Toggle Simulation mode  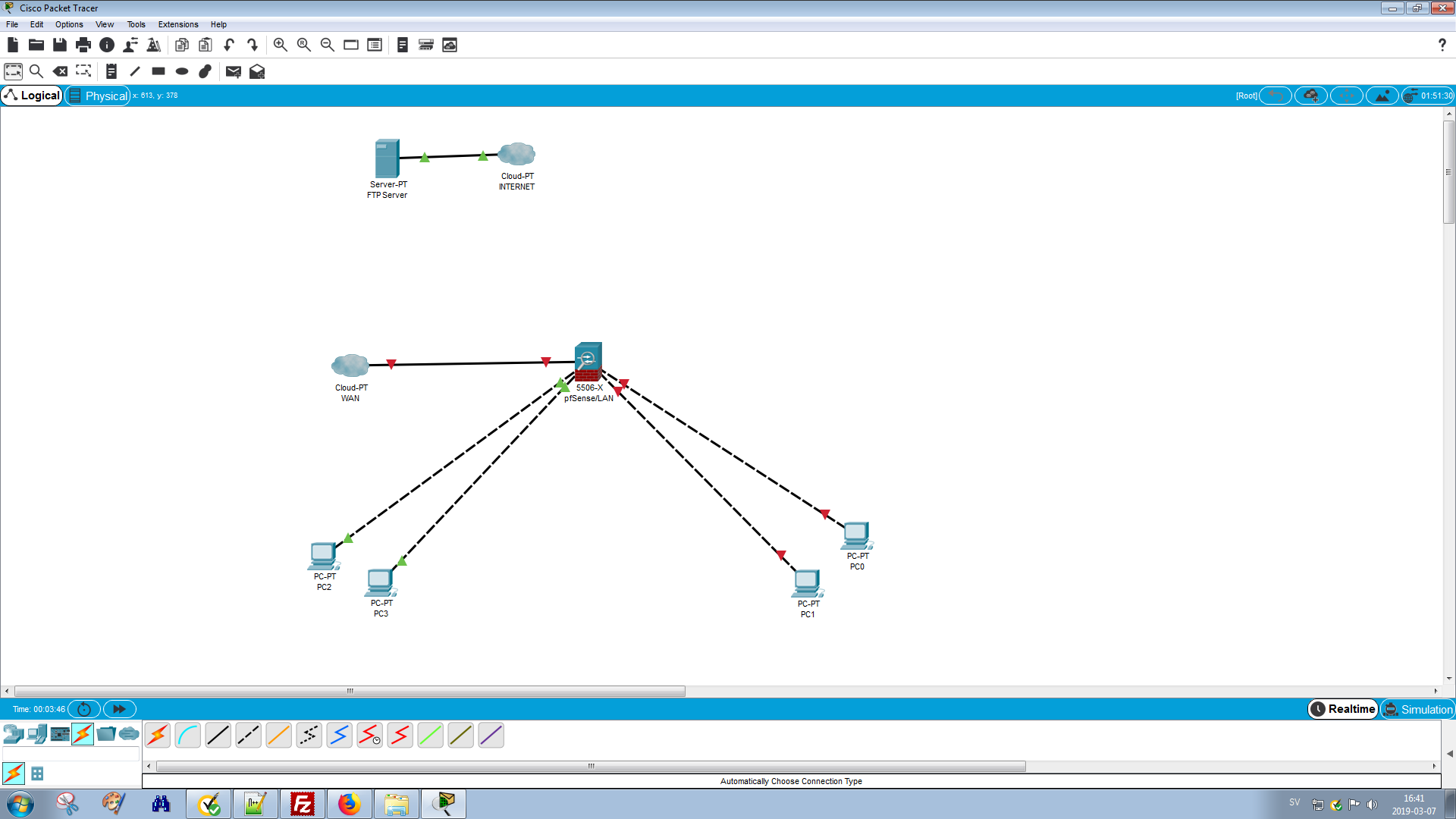1418,709
